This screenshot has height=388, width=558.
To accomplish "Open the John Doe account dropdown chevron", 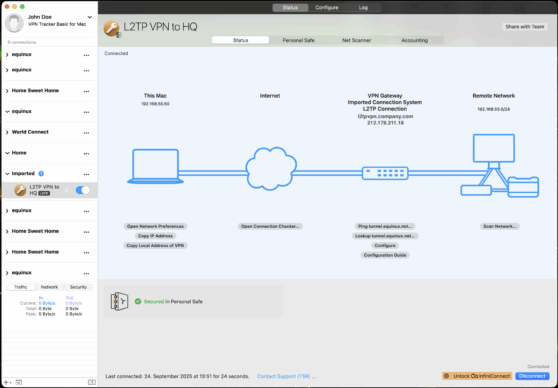I will coord(90,17).
